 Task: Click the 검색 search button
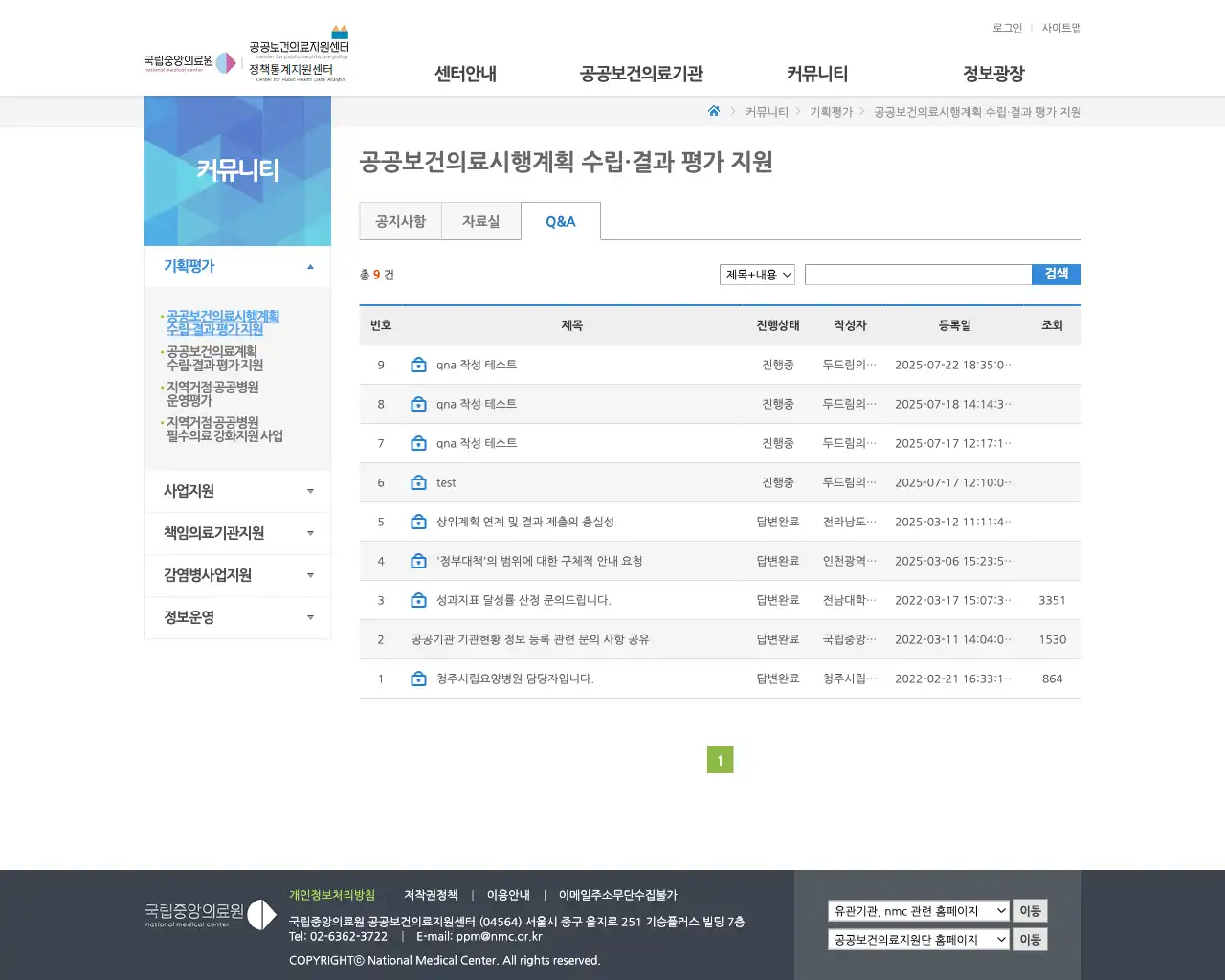pos(1056,275)
